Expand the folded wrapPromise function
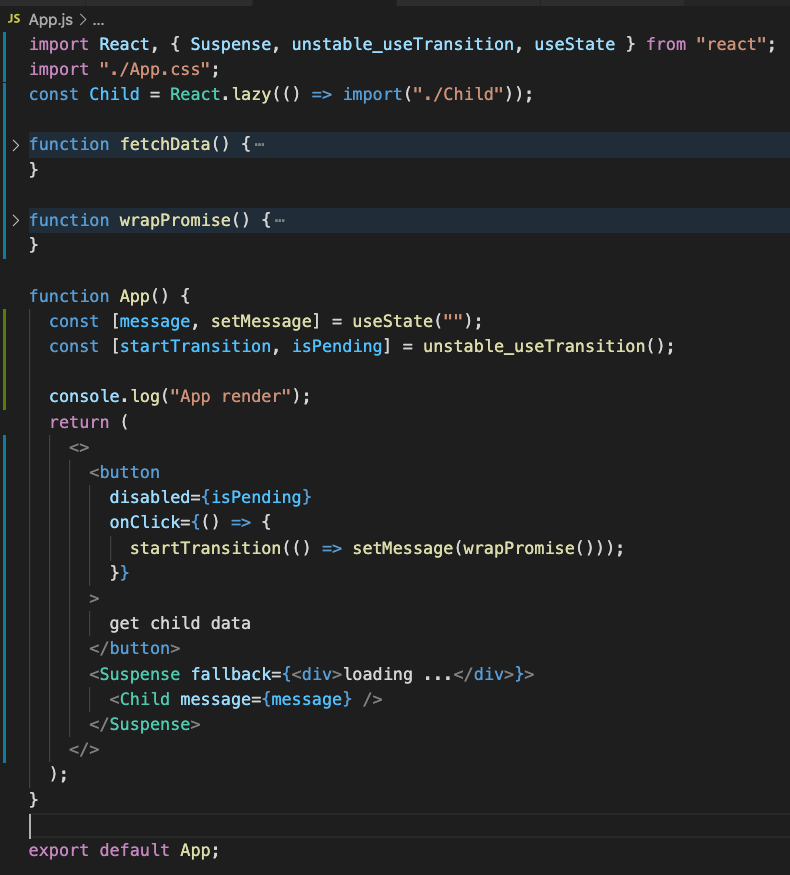790x875 pixels. pos(16,220)
